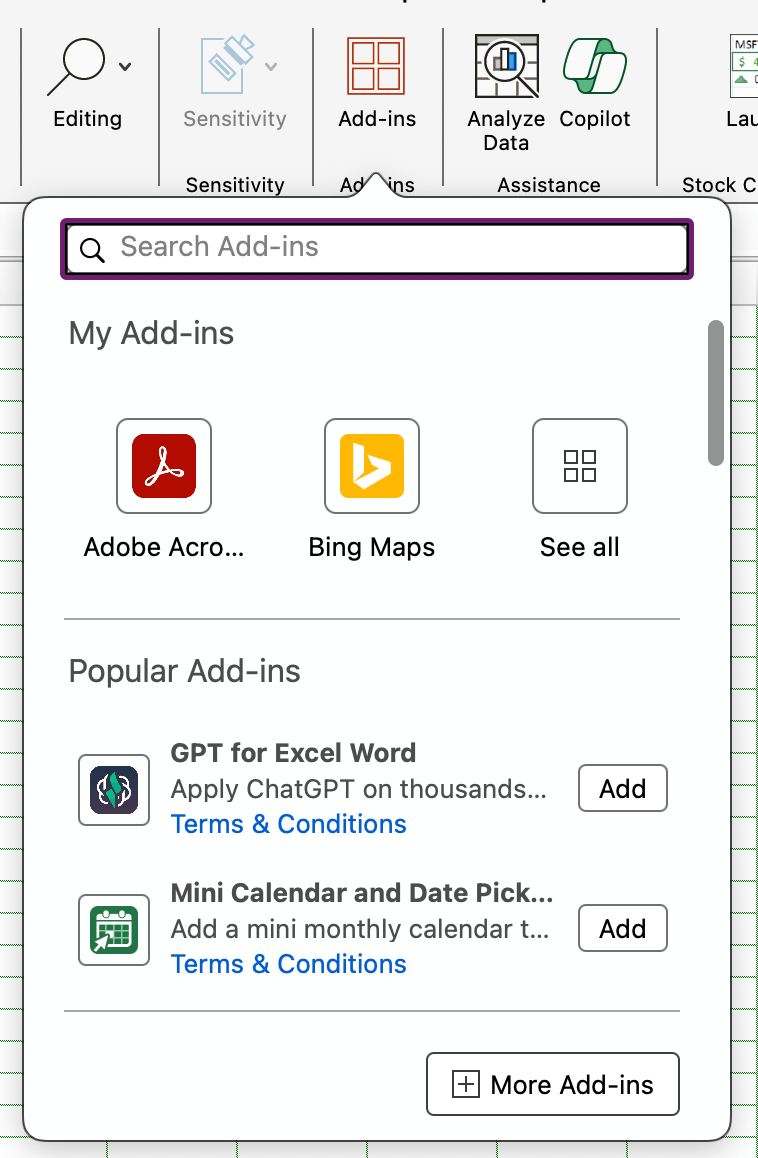The width and height of the screenshot is (758, 1158).
Task: Open Copilot from the ribbon
Action: (595, 68)
